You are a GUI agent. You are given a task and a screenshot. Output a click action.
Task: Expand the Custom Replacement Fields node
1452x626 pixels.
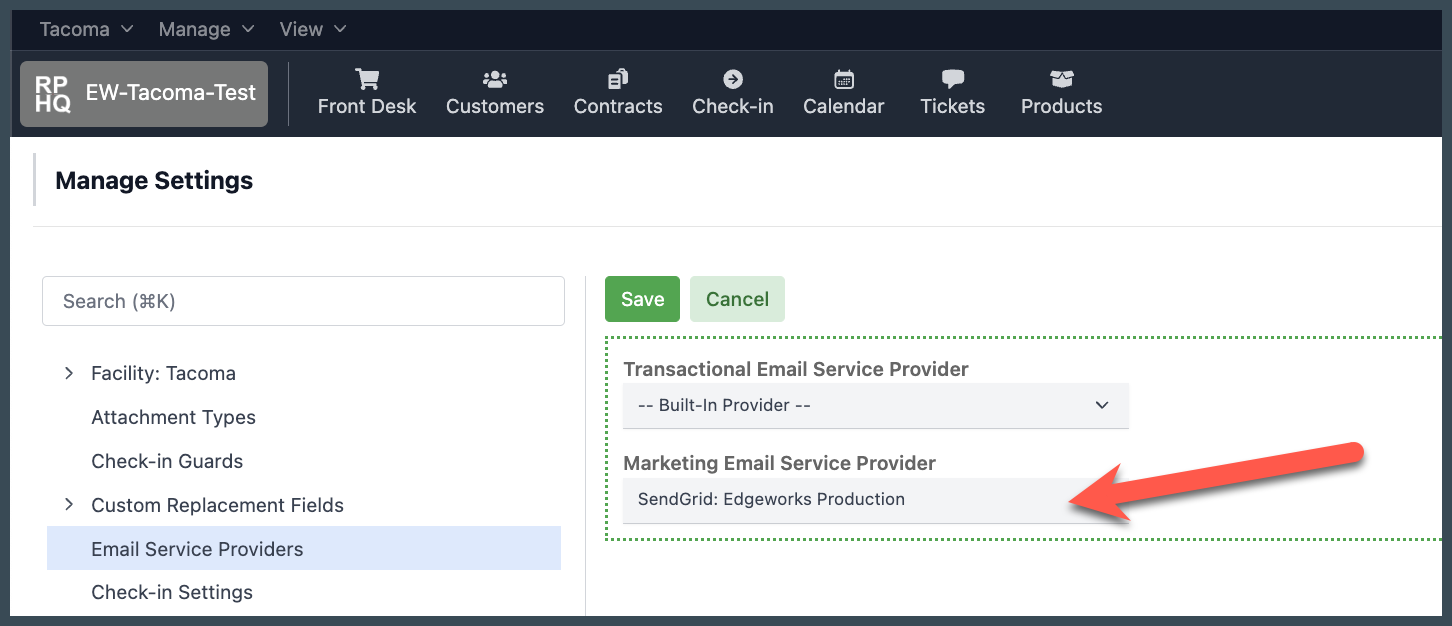[x=69, y=505]
